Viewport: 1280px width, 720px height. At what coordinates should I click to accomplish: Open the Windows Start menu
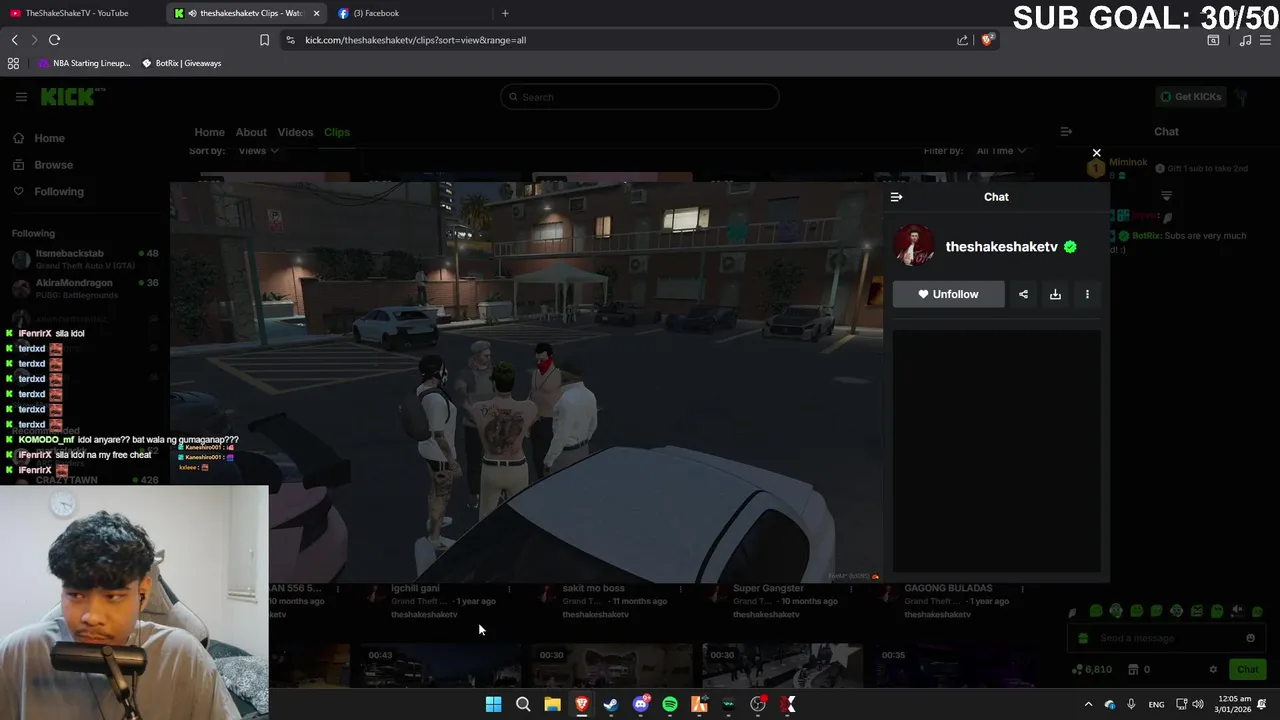click(x=493, y=705)
